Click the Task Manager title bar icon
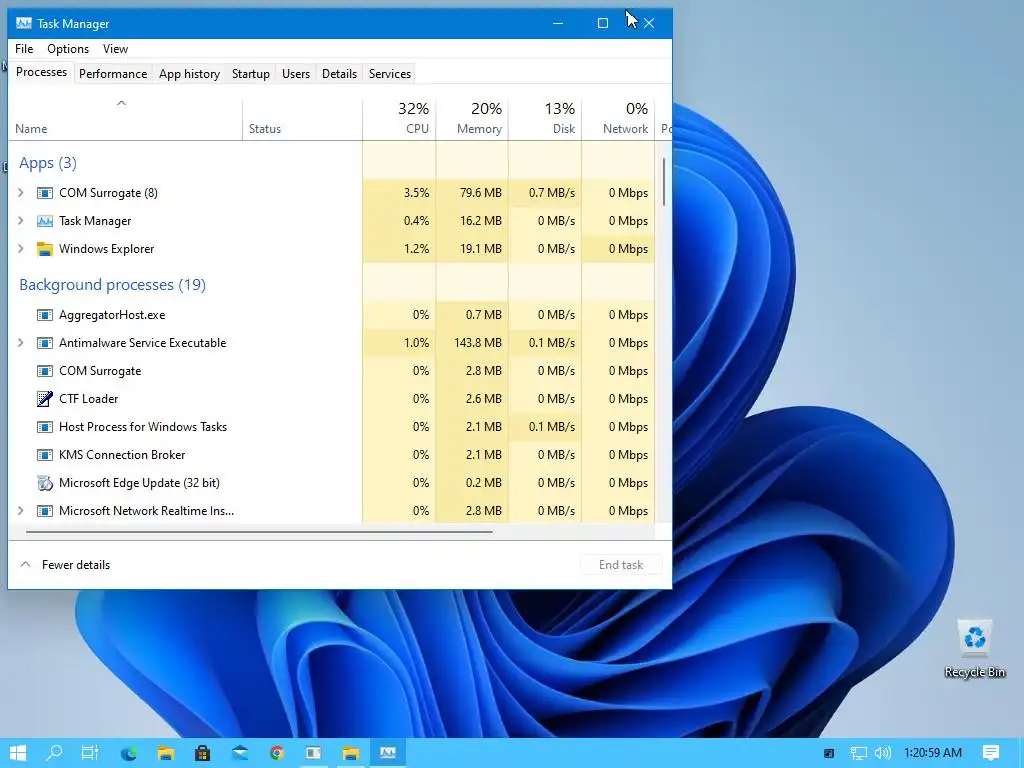This screenshot has height=768, width=1024. (24, 24)
